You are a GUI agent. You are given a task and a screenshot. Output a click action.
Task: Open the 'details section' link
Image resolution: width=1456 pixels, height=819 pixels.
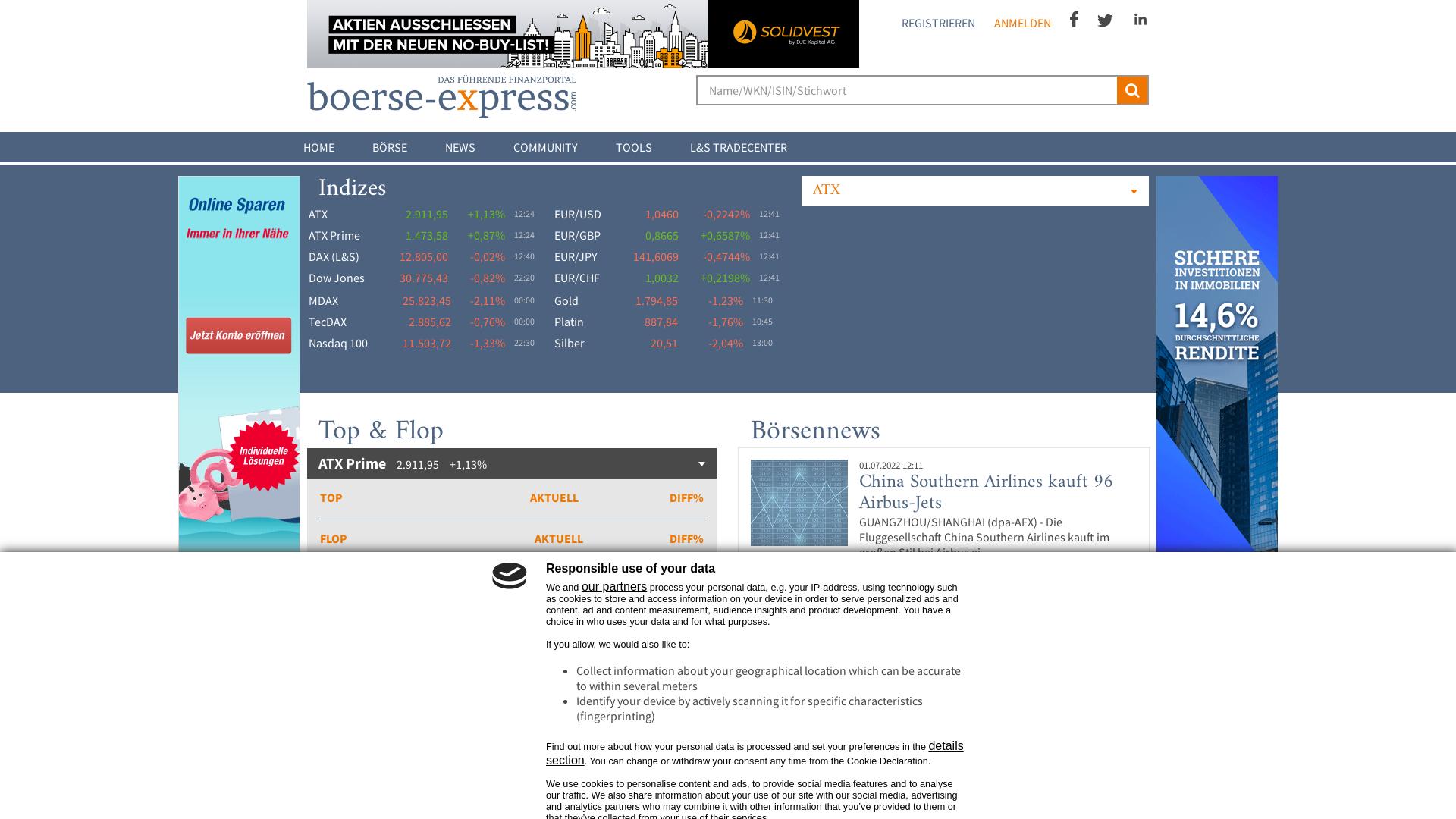coord(755,753)
